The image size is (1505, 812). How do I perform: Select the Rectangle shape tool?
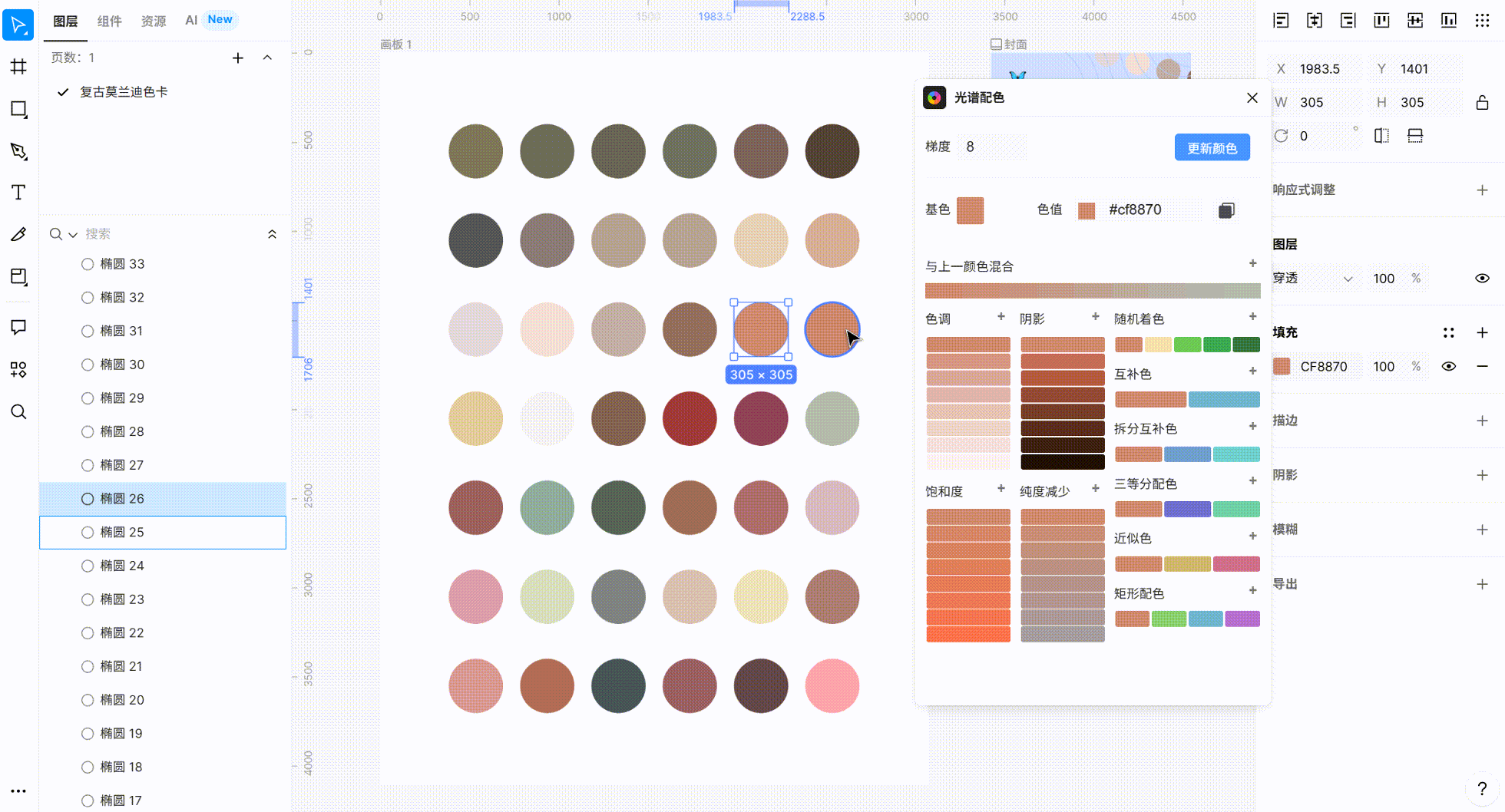[18, 109]
